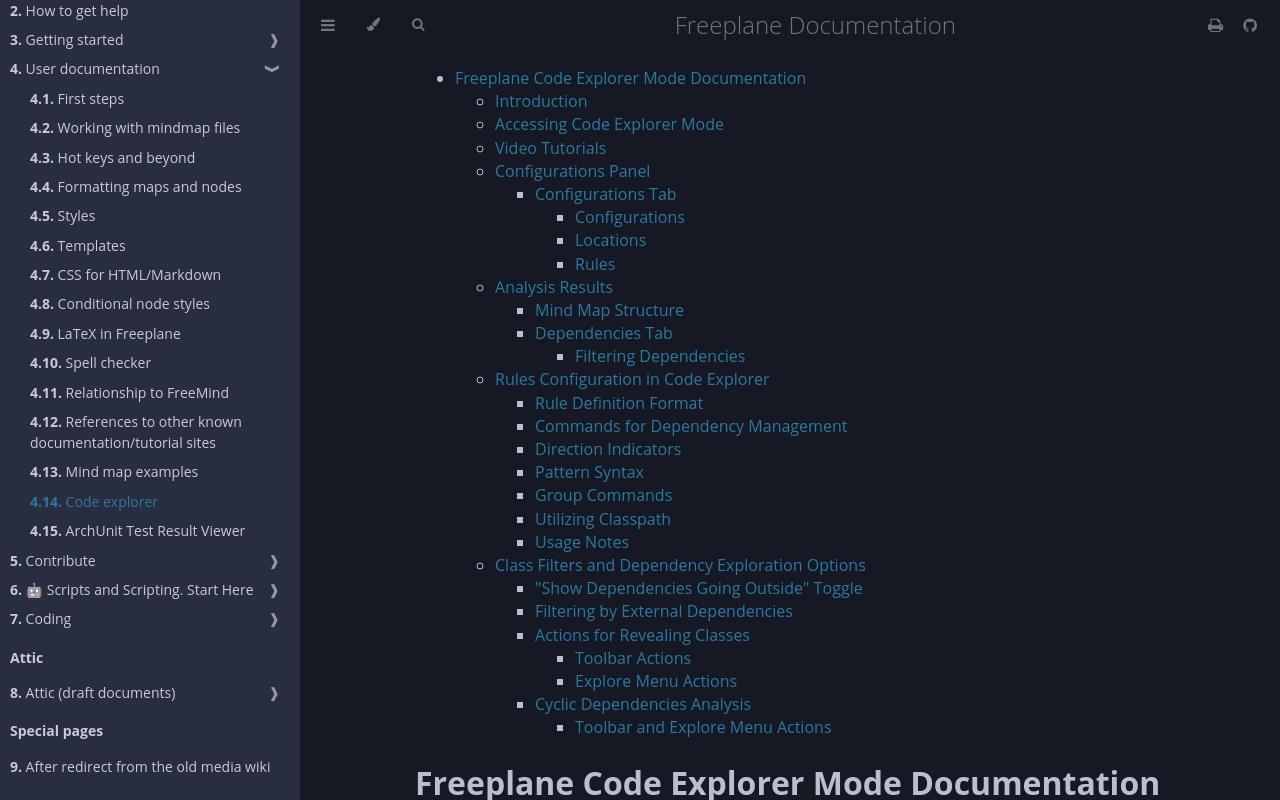Screen dimensions: 1280x800
Task: Open Filtering Dependencies link
Action: (660, 356)
